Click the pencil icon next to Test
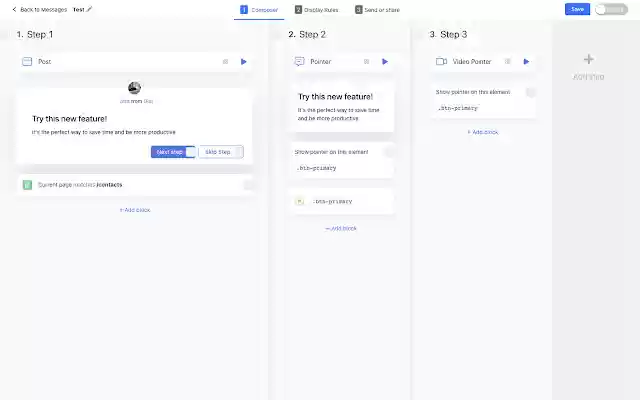This screenshot has height=400, width=640. click(89, 9)
